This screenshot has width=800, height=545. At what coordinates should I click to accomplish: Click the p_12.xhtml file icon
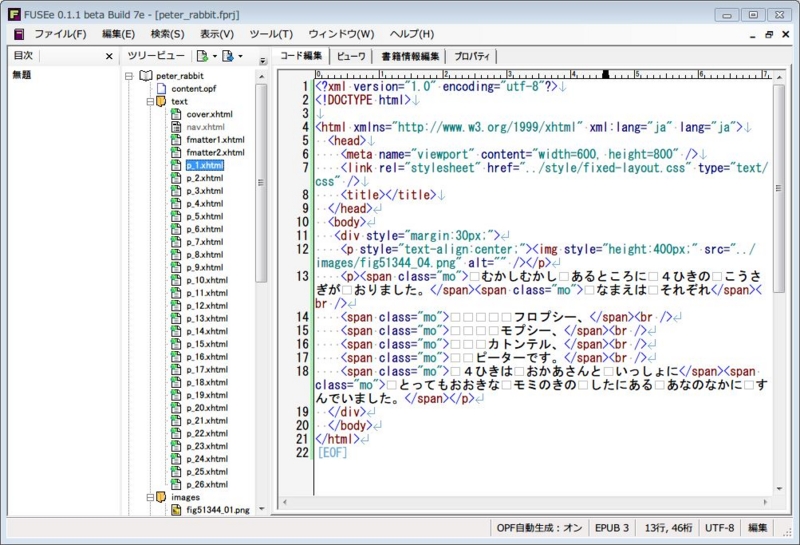[x=176, y=306]
